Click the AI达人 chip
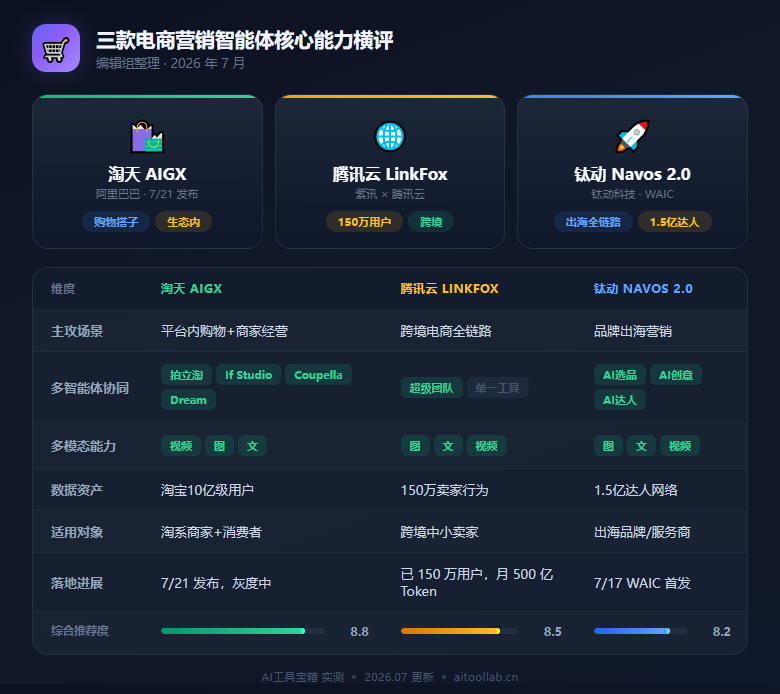The image size is (780, 694). click(620, 400)
